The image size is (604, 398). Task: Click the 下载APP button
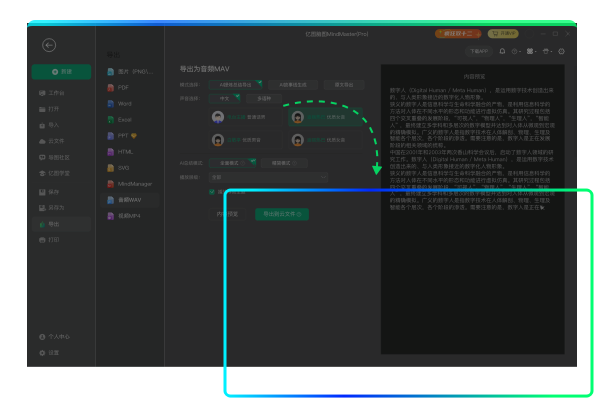coord(479,51)
